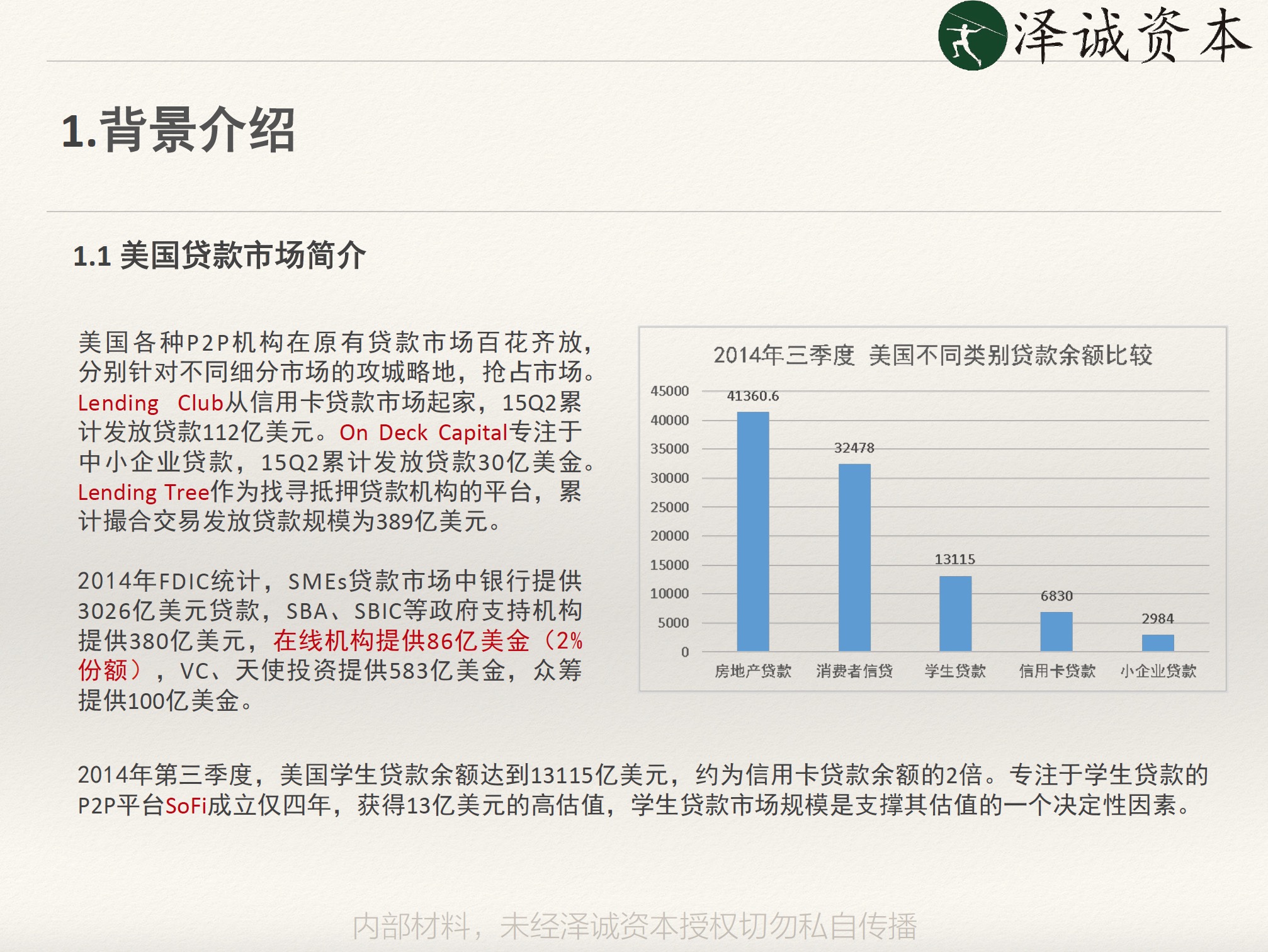The width and height of the screenshot is (1268, 952).
Task: Select the chart title 2014年三季度 美国不同类别贷款余额比较
Action: click(x=932, y=355)
